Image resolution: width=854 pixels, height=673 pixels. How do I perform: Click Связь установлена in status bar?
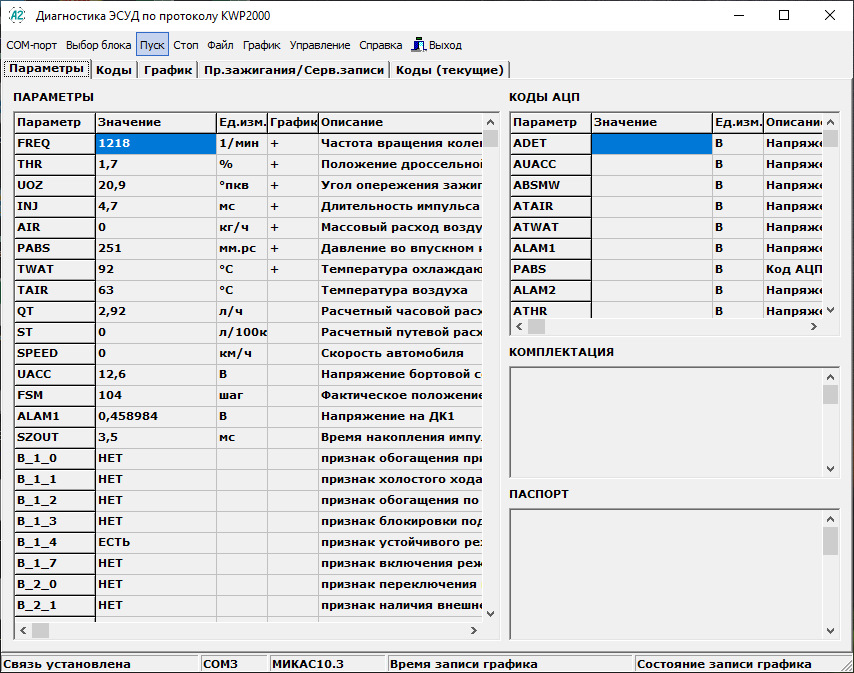100,664
